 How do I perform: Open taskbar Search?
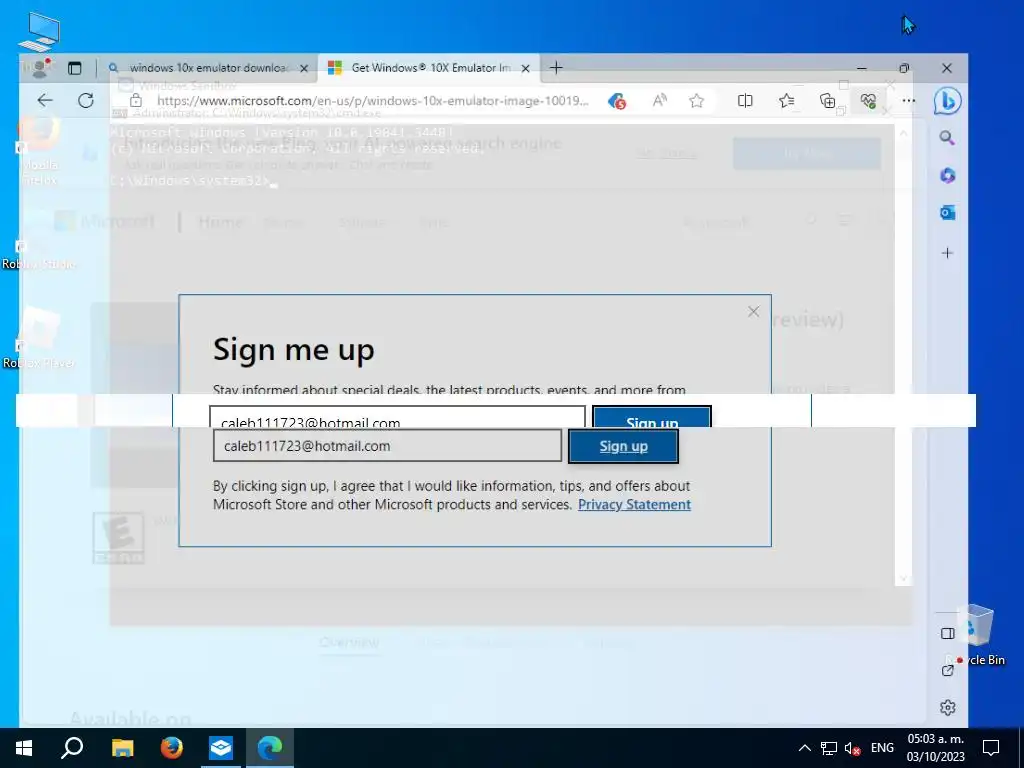[72, 748]
